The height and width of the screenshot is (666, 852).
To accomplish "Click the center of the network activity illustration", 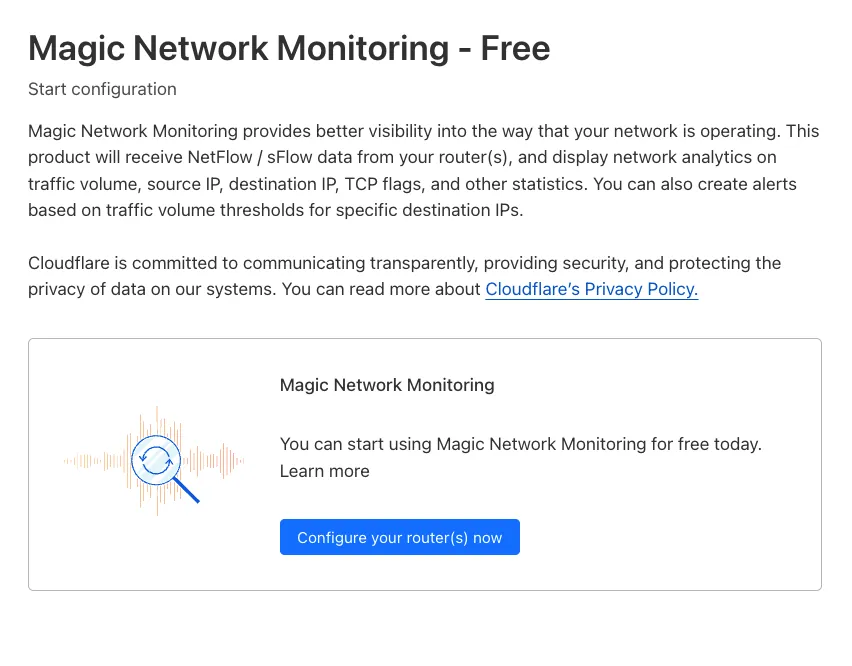I will (155, 460).
